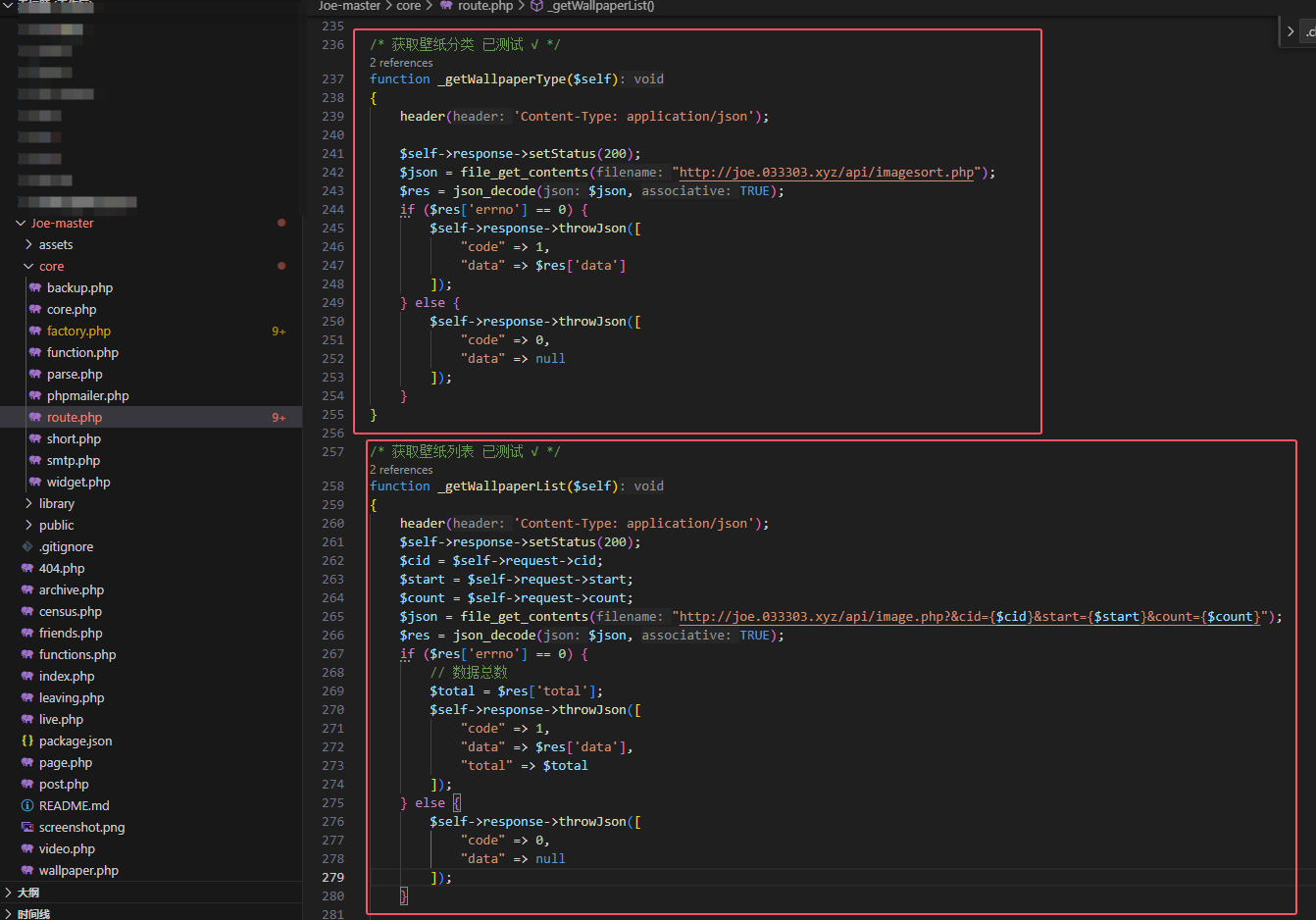Screen dimensions: 1316x920
Task: Click the screenshot.png image file icon
Action: click(x=27, y=828)
